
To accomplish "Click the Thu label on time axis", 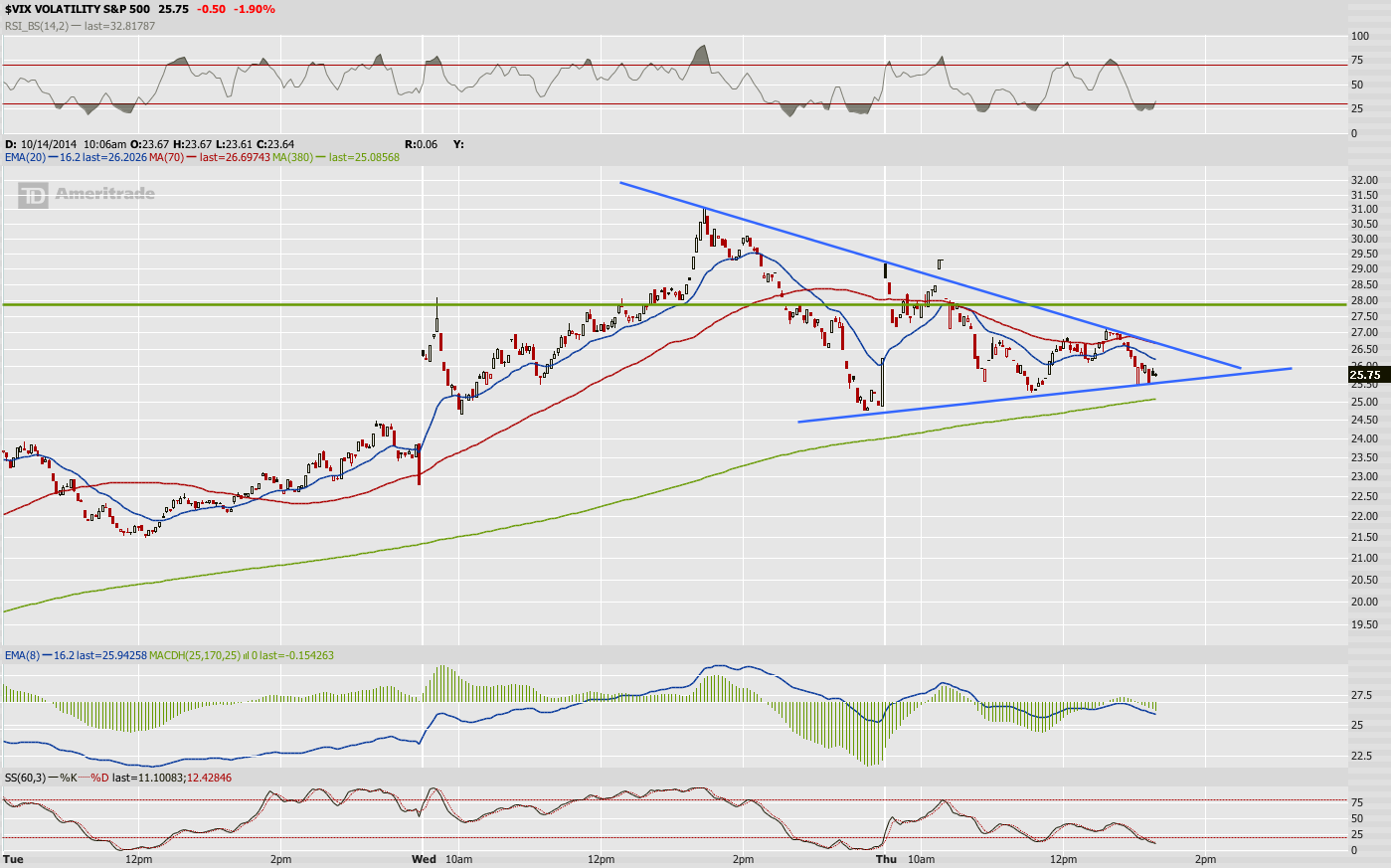I will tap(886, 859).
